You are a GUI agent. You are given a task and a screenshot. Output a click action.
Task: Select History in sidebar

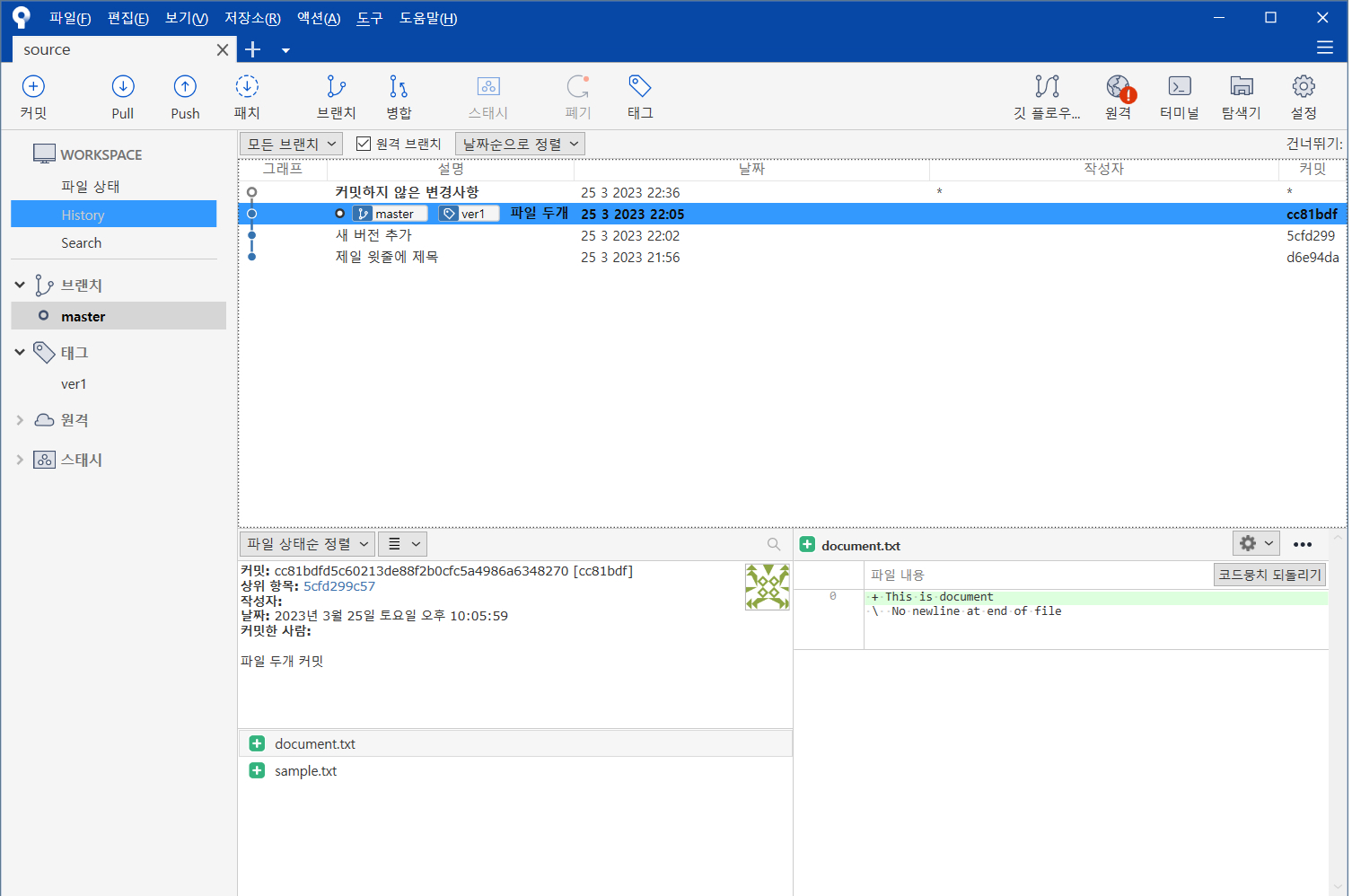(x=114, y=214)
